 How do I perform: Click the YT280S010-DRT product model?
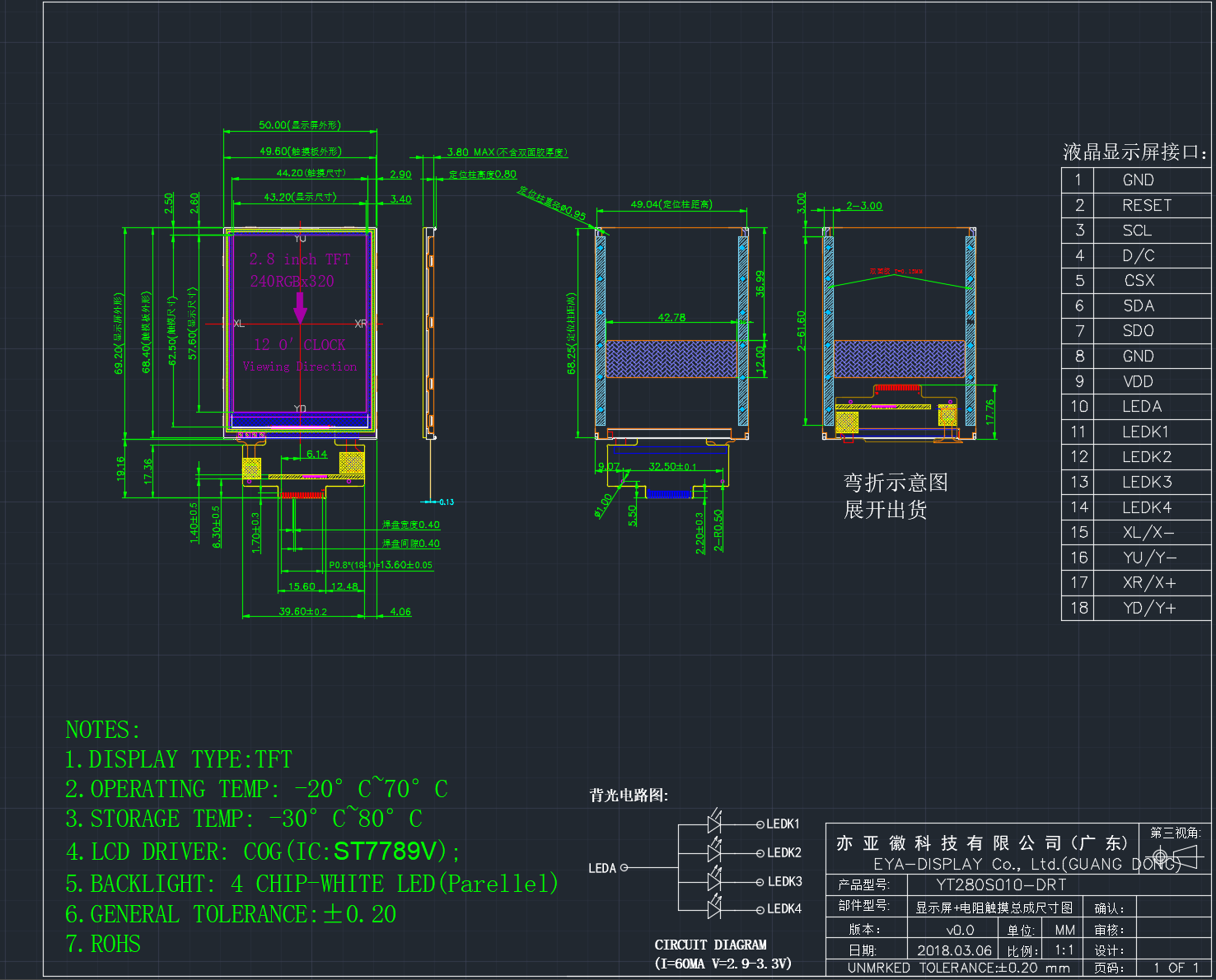click(1001, 884)
